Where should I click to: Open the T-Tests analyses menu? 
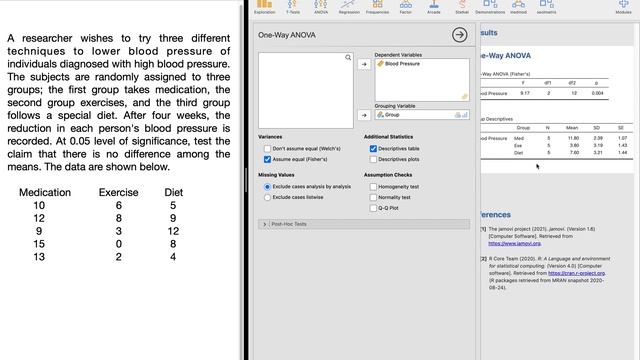pyautogui.click(x=293, y=7)
